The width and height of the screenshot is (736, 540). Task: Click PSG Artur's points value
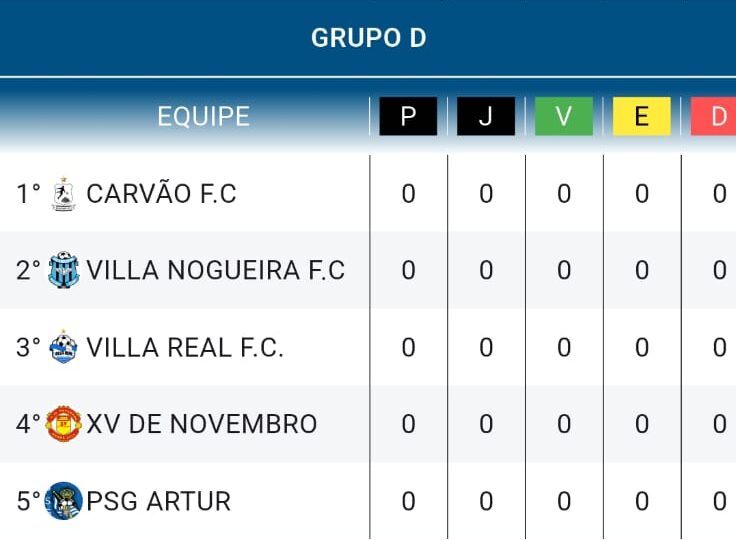click(408, 501)
